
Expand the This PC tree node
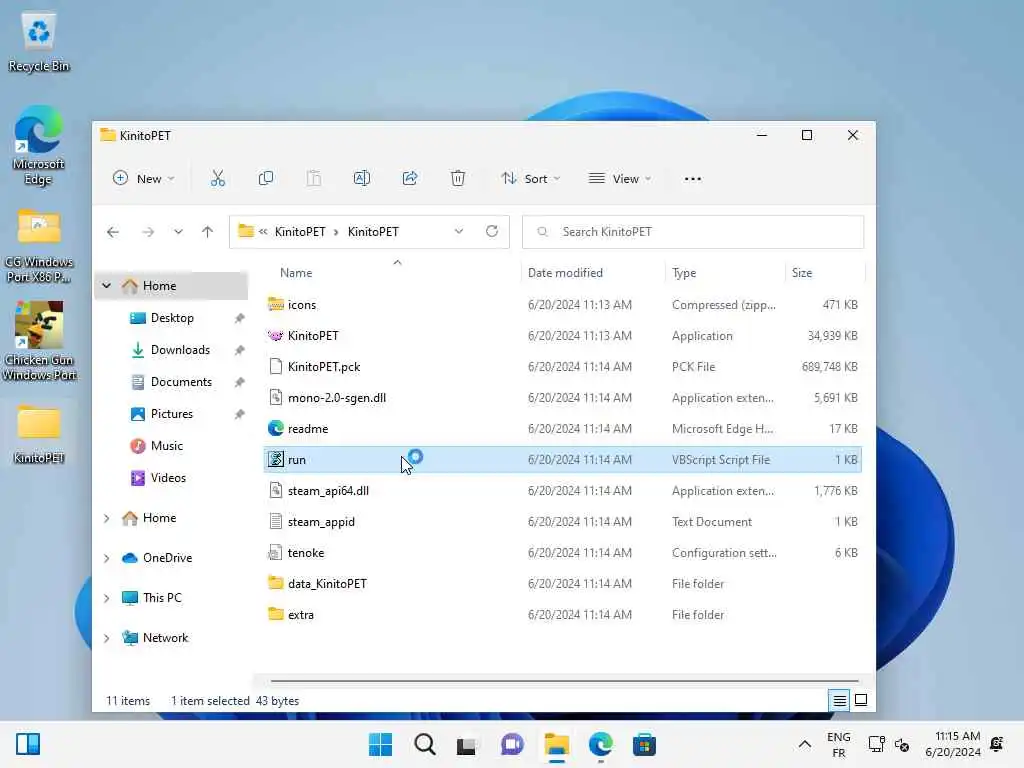106,598
